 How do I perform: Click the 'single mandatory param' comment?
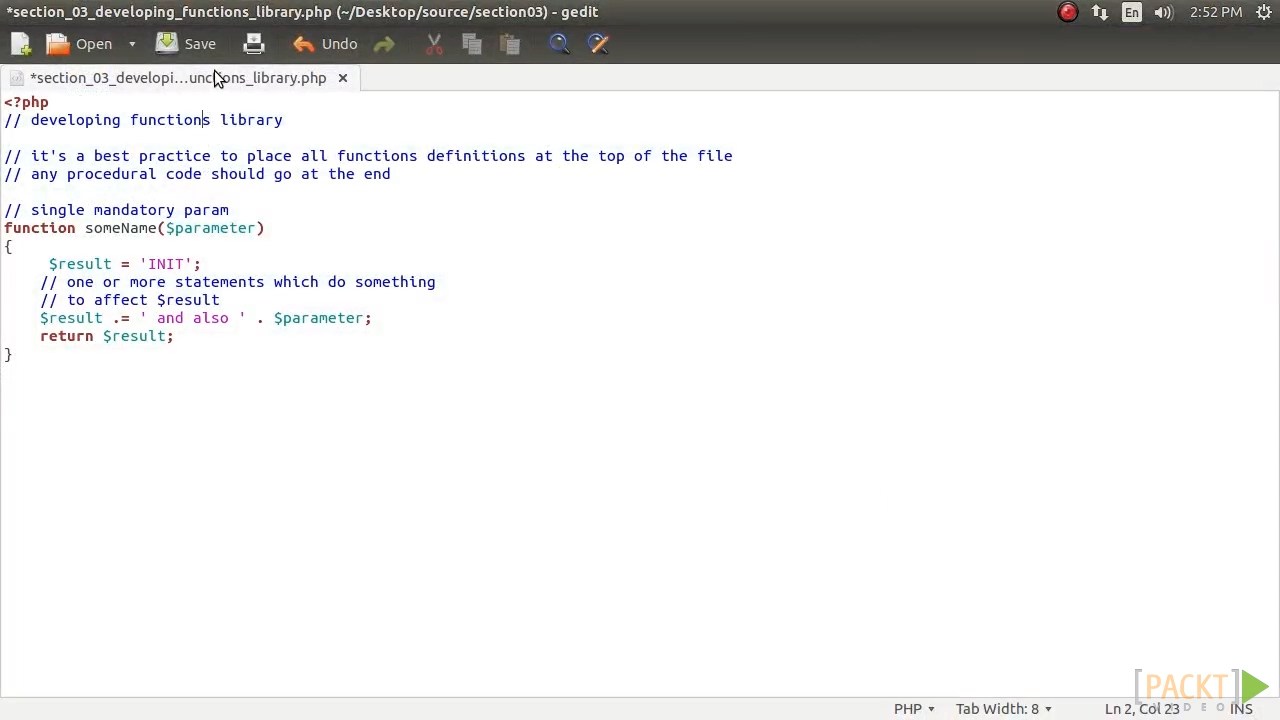[116, 210]
